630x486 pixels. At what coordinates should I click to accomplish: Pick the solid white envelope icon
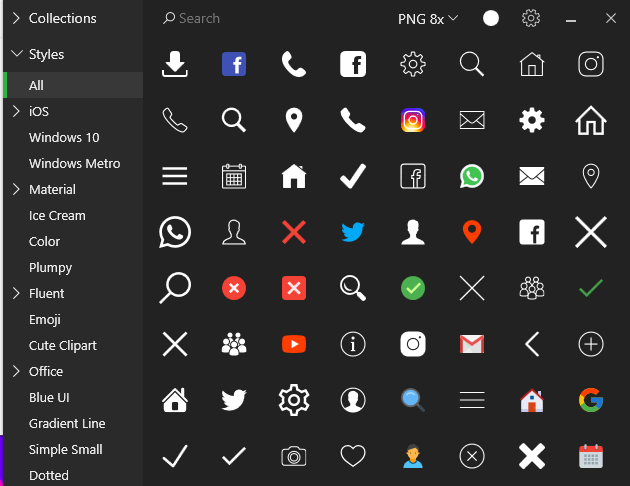(532, 176)
